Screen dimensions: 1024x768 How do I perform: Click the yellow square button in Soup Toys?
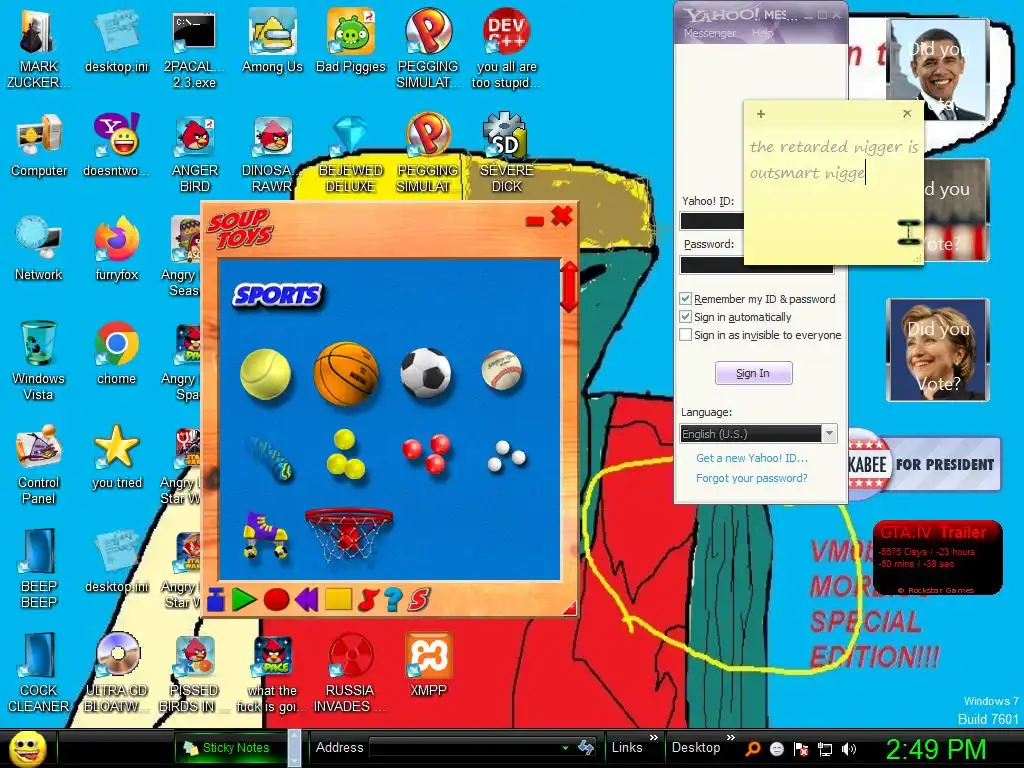pos(338,600)
